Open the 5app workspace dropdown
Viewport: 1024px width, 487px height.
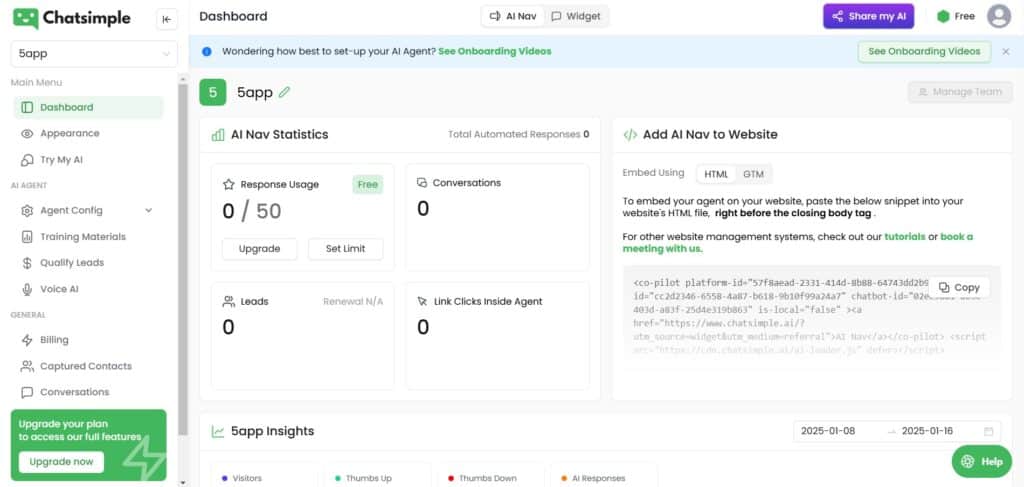click(94, 54)
